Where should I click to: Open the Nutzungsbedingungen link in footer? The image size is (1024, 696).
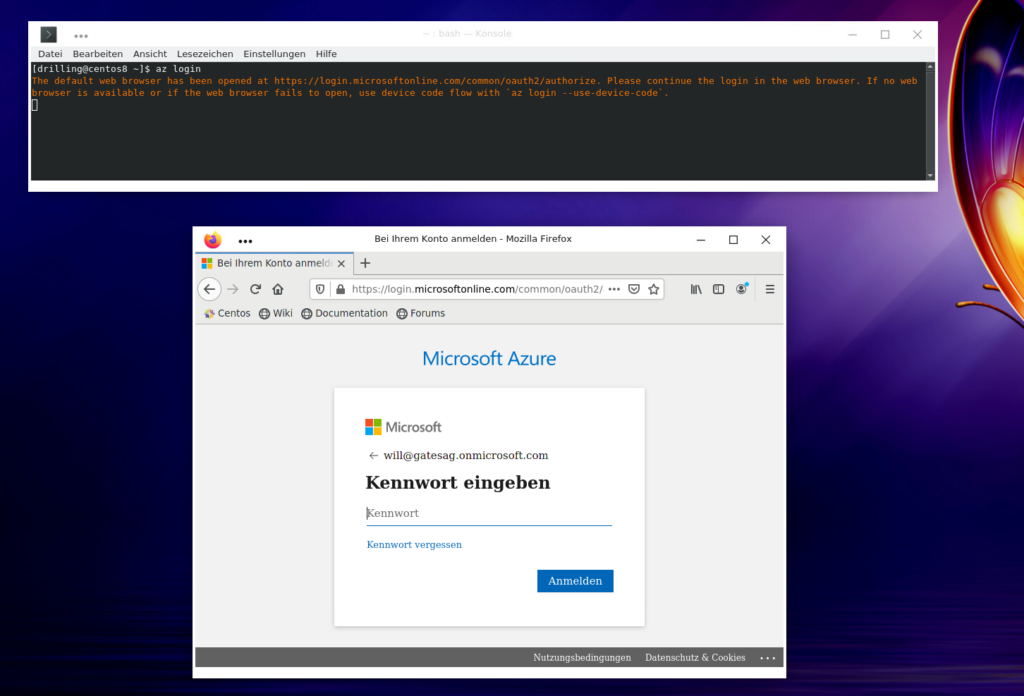point(582,657)
